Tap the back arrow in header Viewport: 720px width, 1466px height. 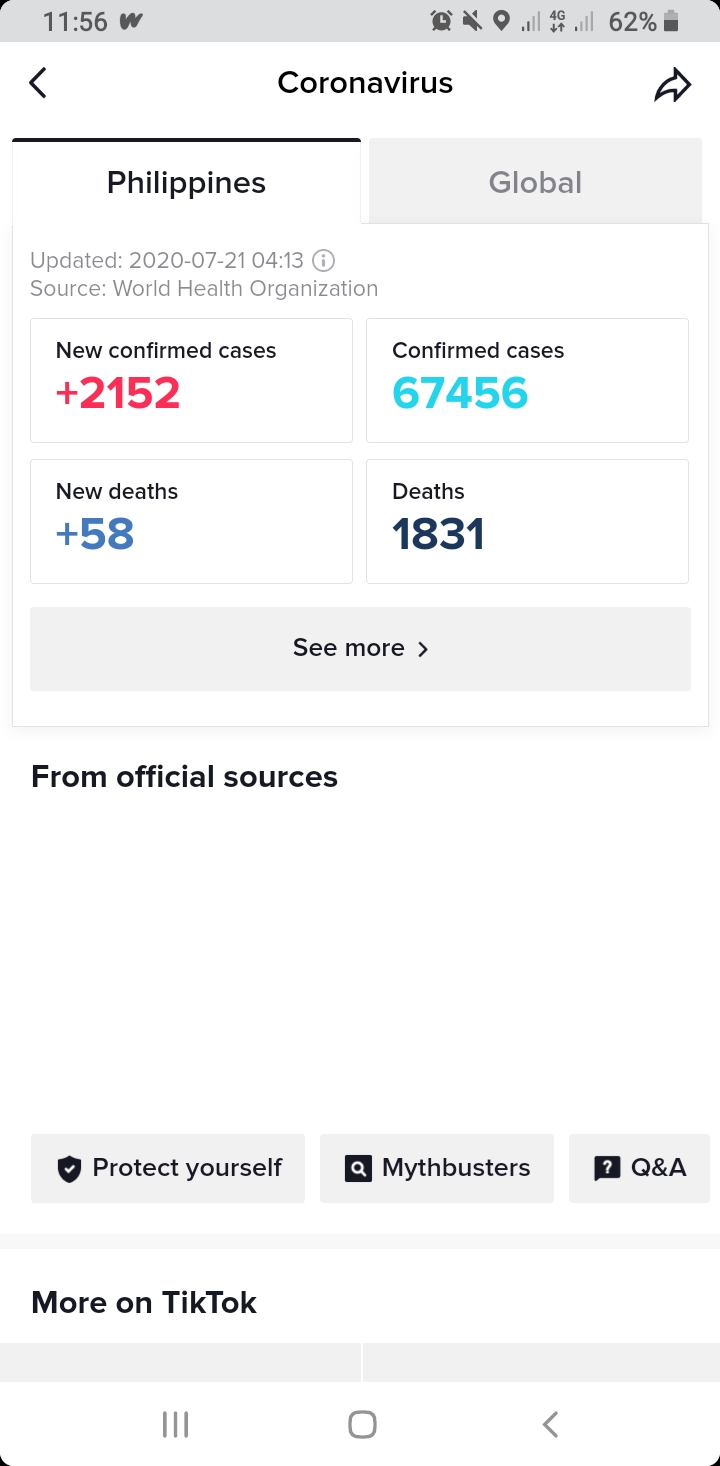coord(38,83)
